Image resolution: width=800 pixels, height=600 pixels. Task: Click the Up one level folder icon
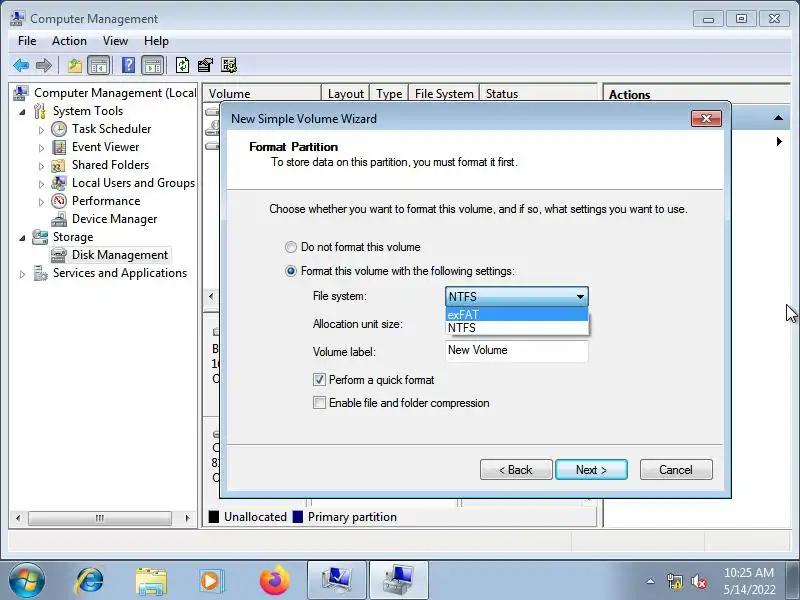pos(74,65)
